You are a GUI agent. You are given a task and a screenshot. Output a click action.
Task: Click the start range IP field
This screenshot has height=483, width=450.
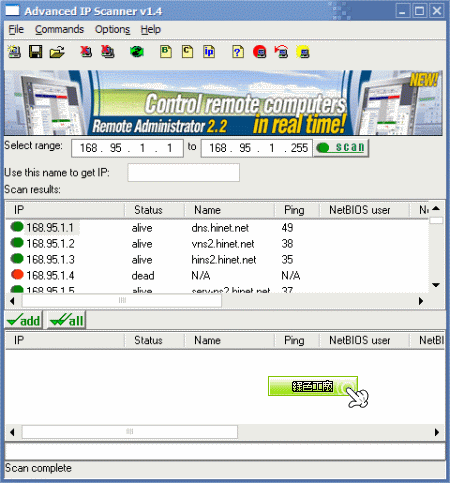point(127,148)
